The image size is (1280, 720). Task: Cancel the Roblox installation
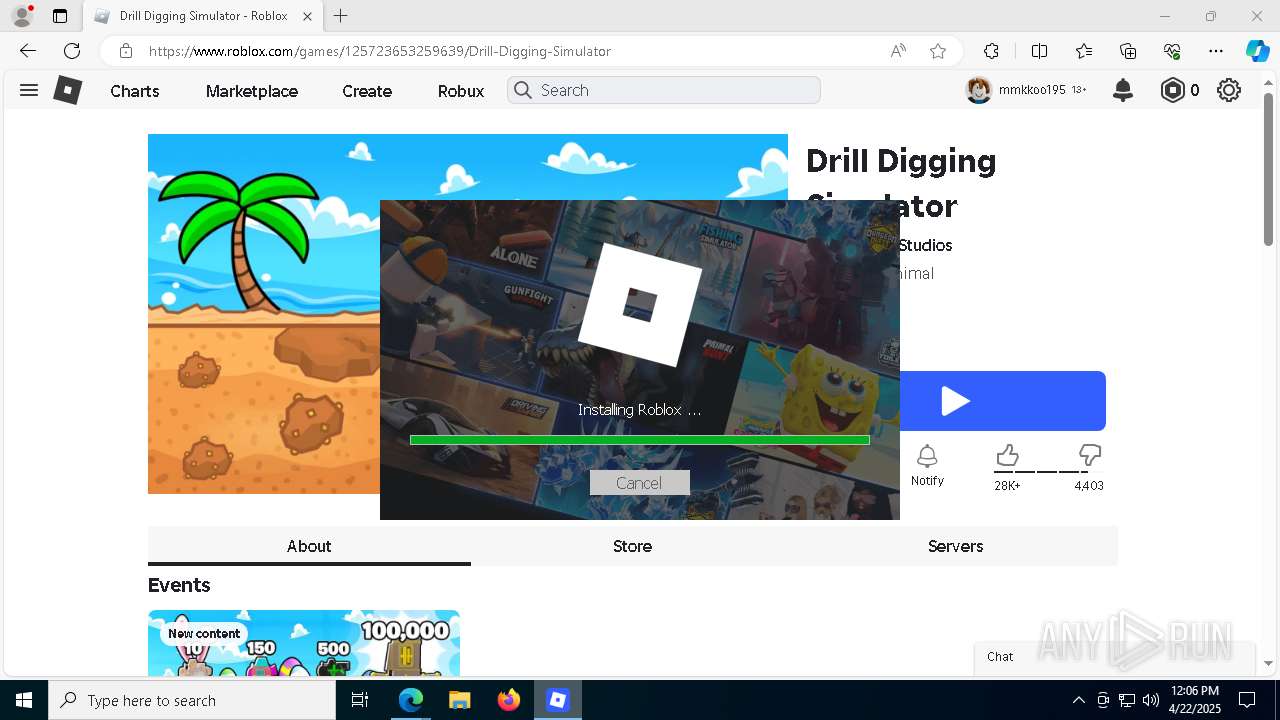(x=639, y=483)
